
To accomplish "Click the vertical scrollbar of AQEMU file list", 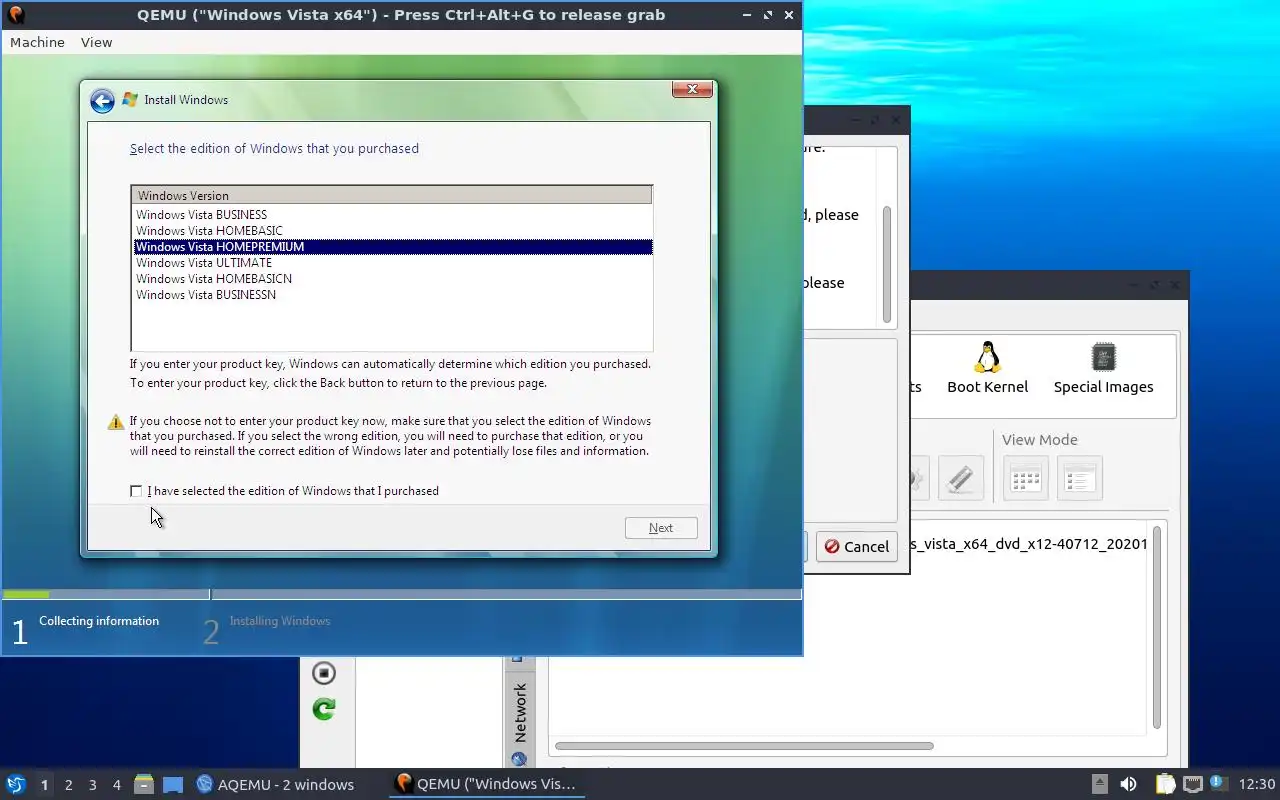I will [1157, 628].
